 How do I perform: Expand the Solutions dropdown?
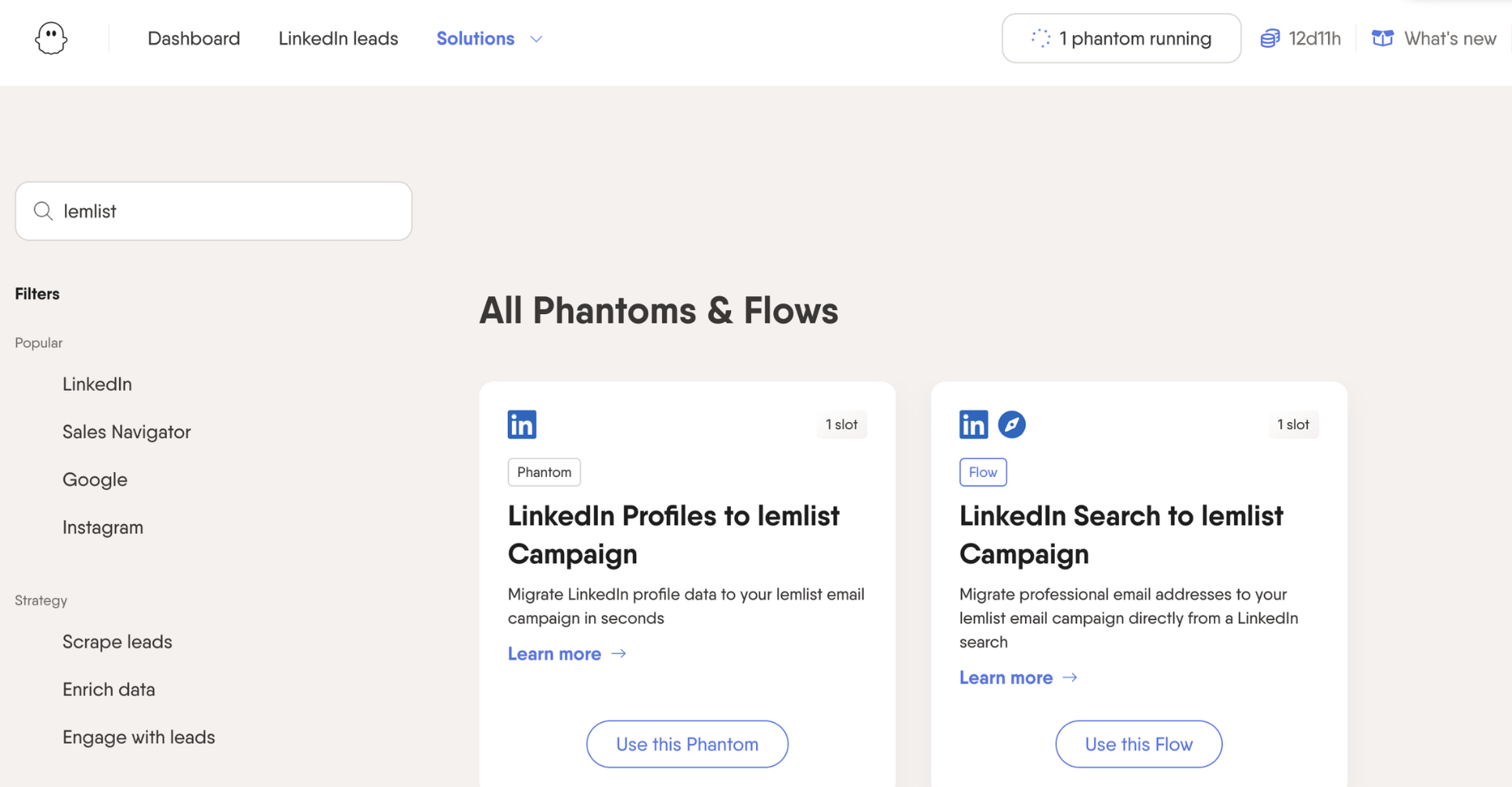point(488,38)
